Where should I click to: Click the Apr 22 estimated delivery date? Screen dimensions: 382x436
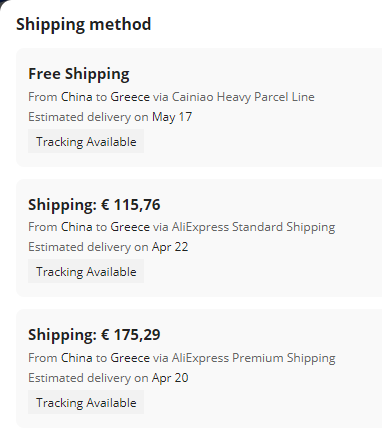pyautogui.click(x=170, y=247)
